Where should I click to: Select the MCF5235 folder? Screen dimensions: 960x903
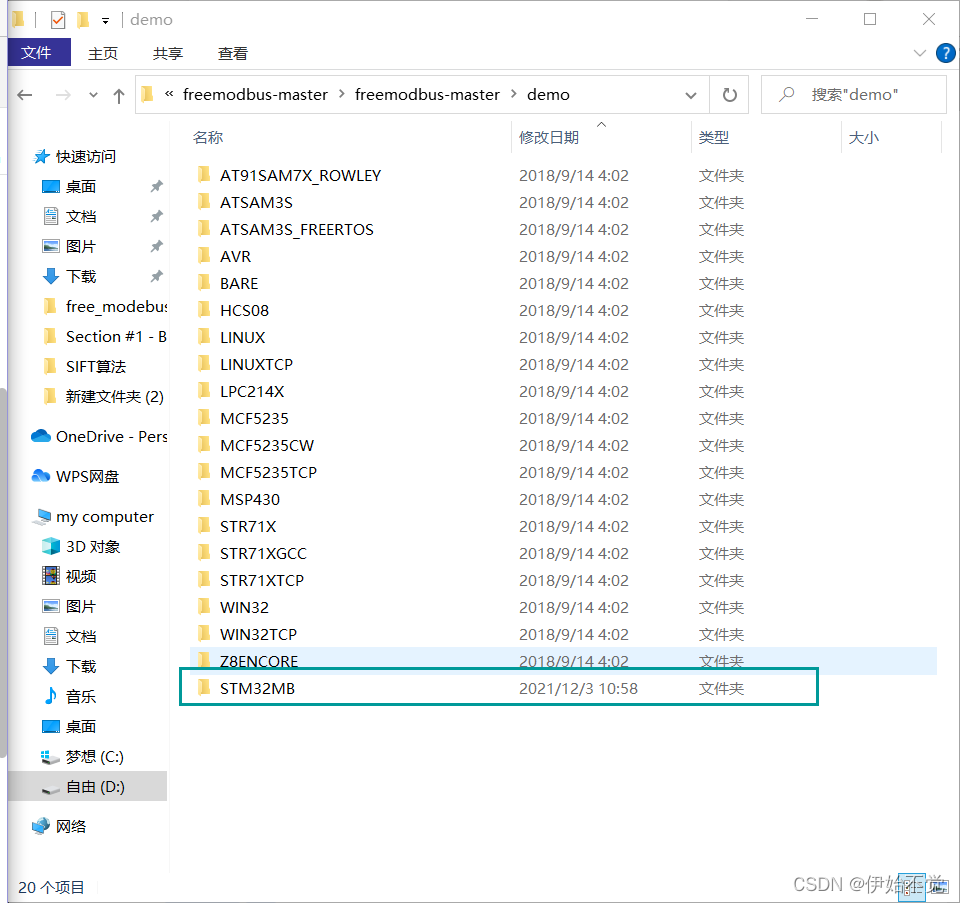(x=254, y=418)
